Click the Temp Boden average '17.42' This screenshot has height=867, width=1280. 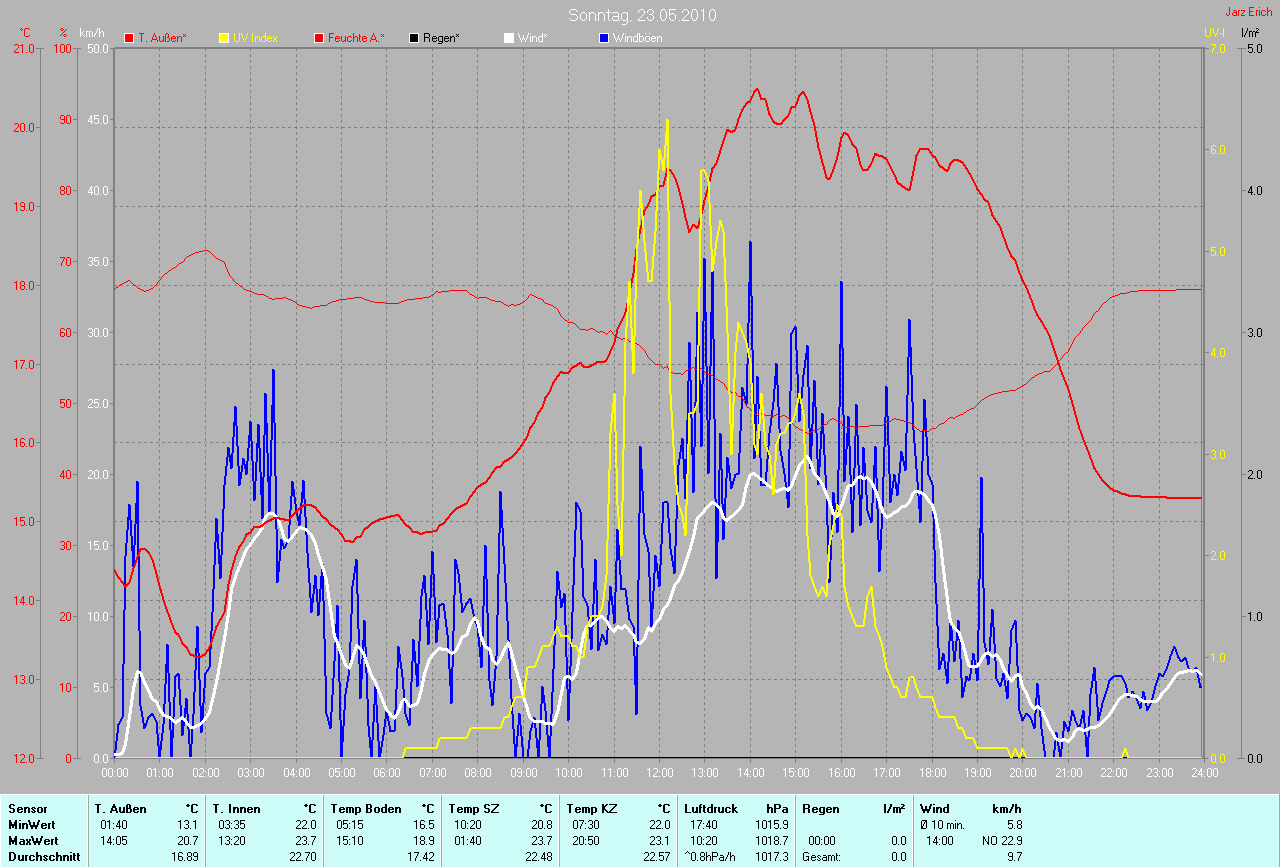(421, 856)
